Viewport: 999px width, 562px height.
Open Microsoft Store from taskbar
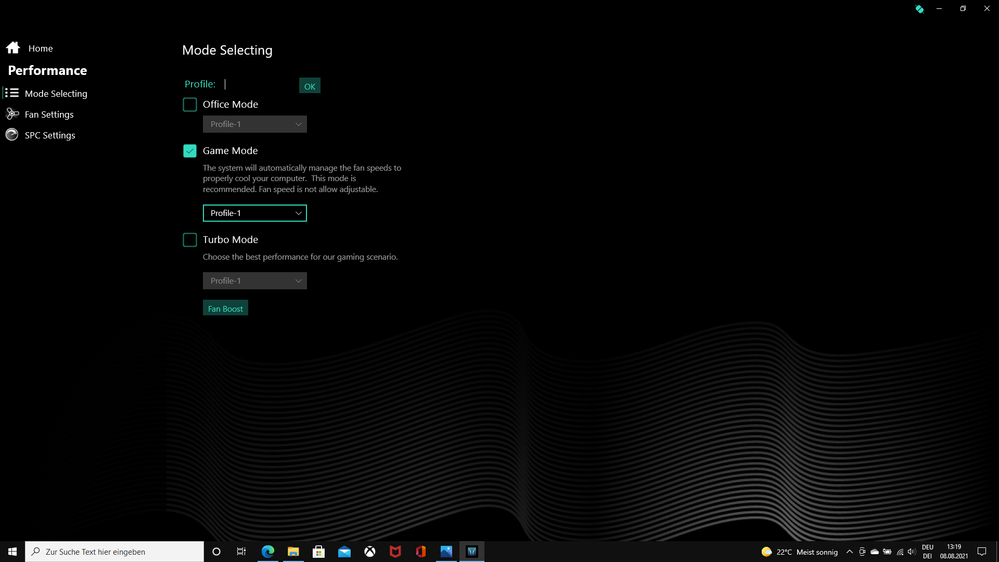[x=319, y=551]
